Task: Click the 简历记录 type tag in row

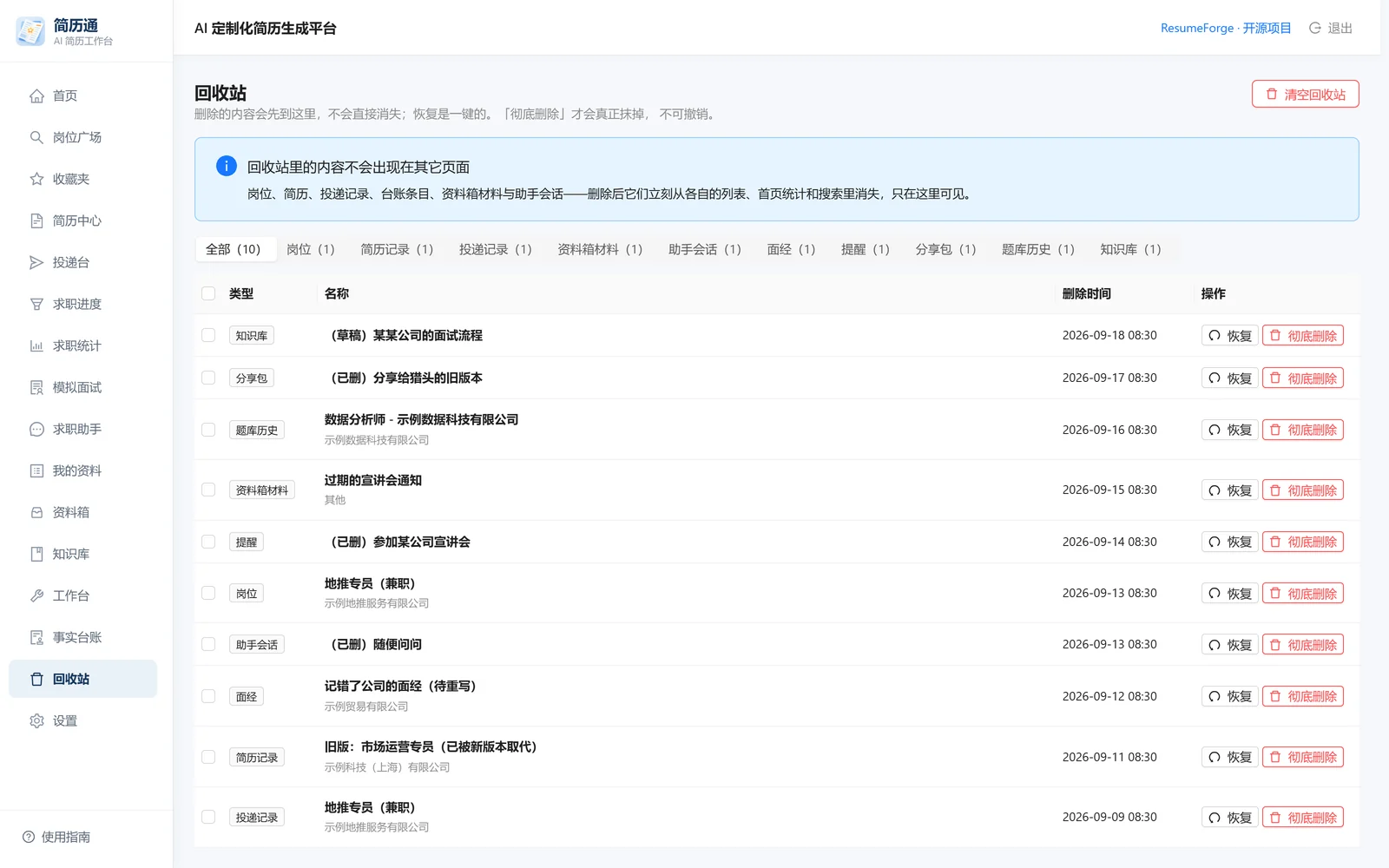Action: (x=257, y=757)
